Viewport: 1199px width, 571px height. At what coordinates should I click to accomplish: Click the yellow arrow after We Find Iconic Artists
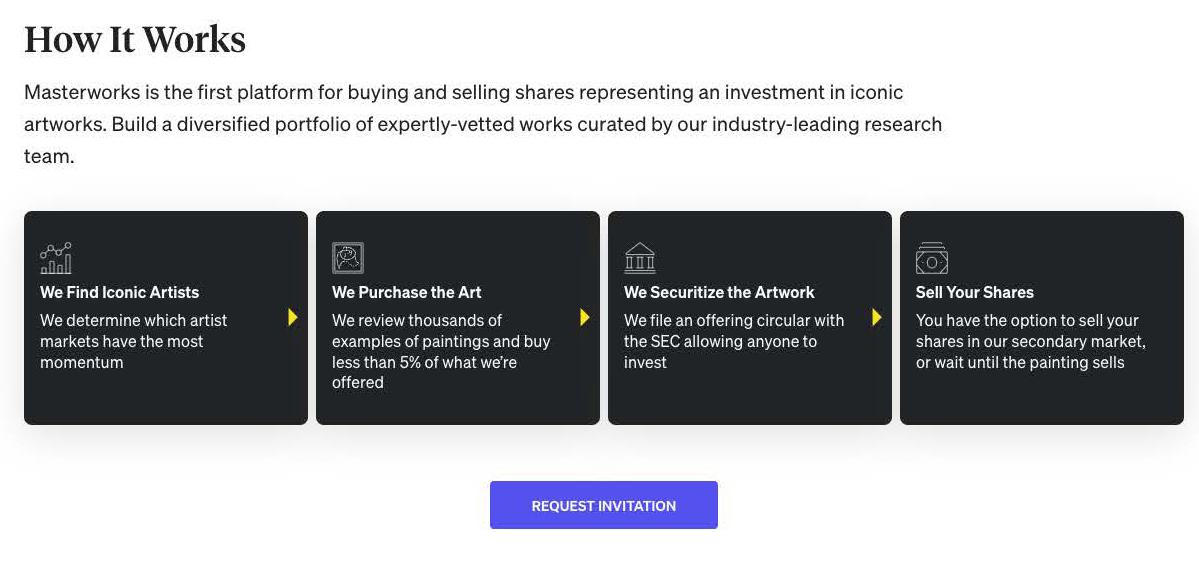coord(293,317)
